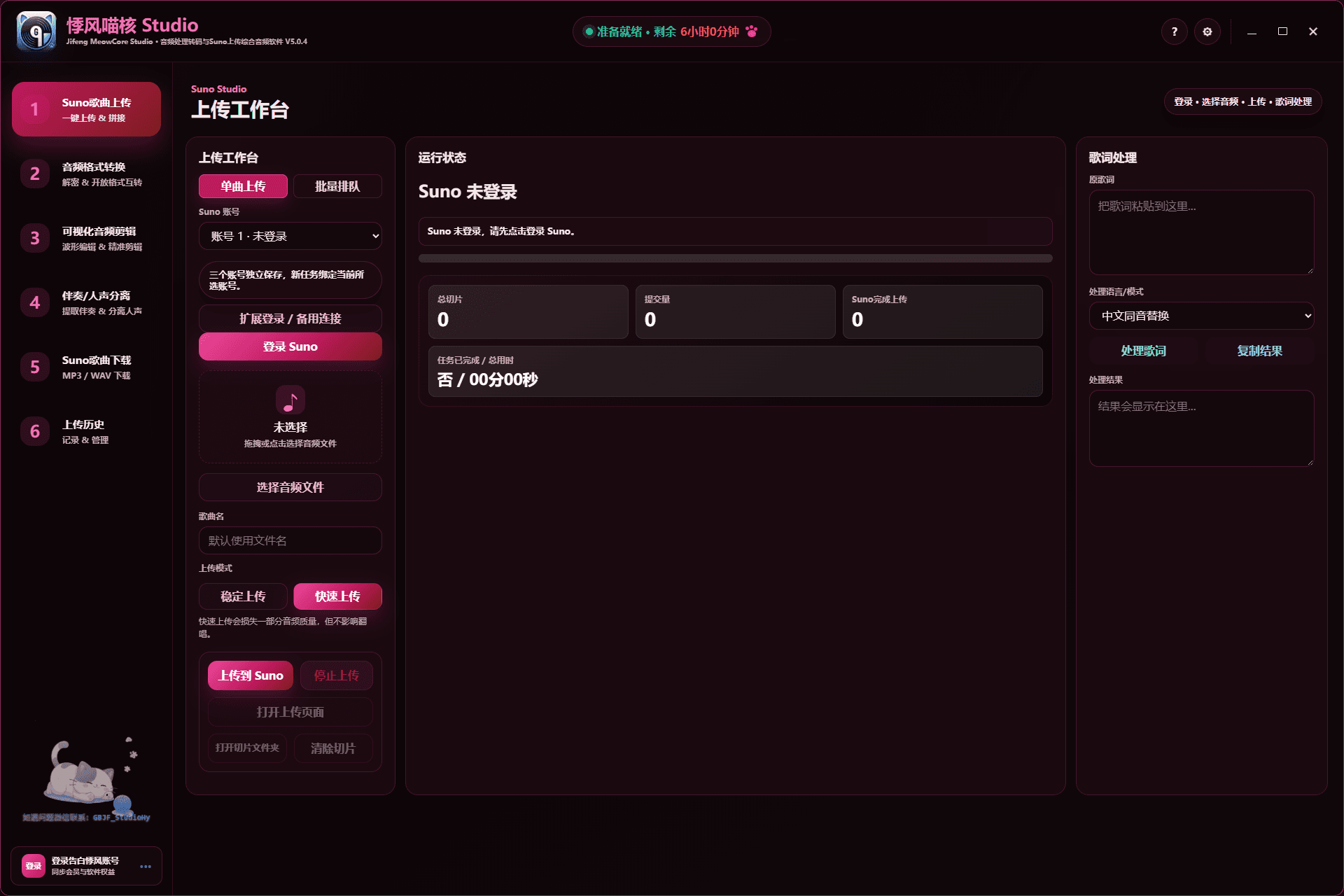
Task: Click the green ready status dot
Action: [x=589, y=31]
